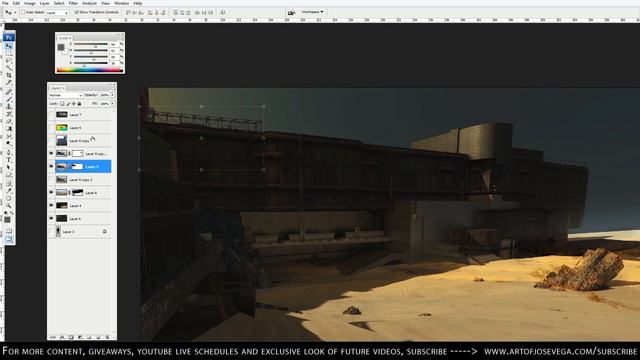Click the Layers panel tab
Screen dimensions: 640x360
[57, 88]
